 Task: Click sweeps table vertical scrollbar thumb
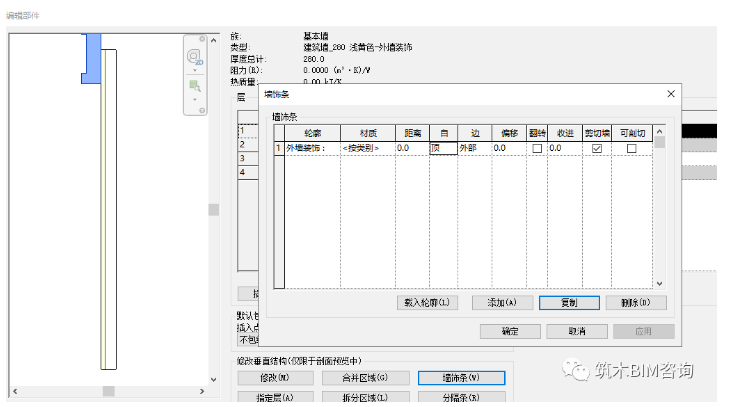click(x=660, y=143)
